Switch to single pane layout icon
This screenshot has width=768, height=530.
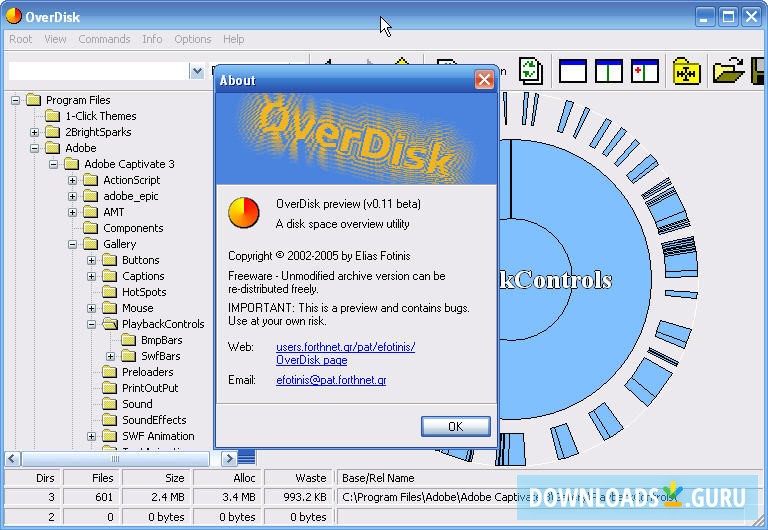point(573,72)
